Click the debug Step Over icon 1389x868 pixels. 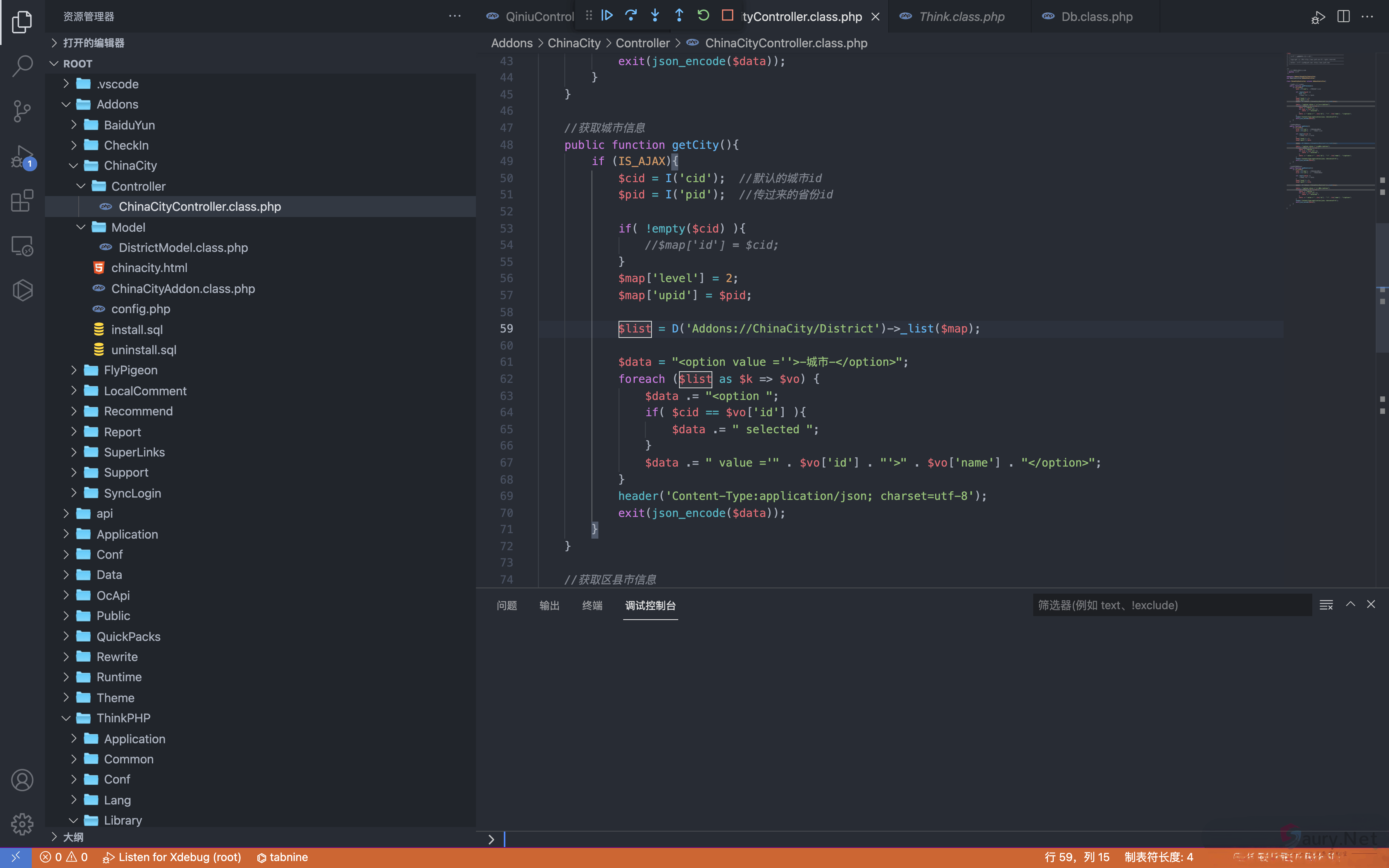(631, 15)
